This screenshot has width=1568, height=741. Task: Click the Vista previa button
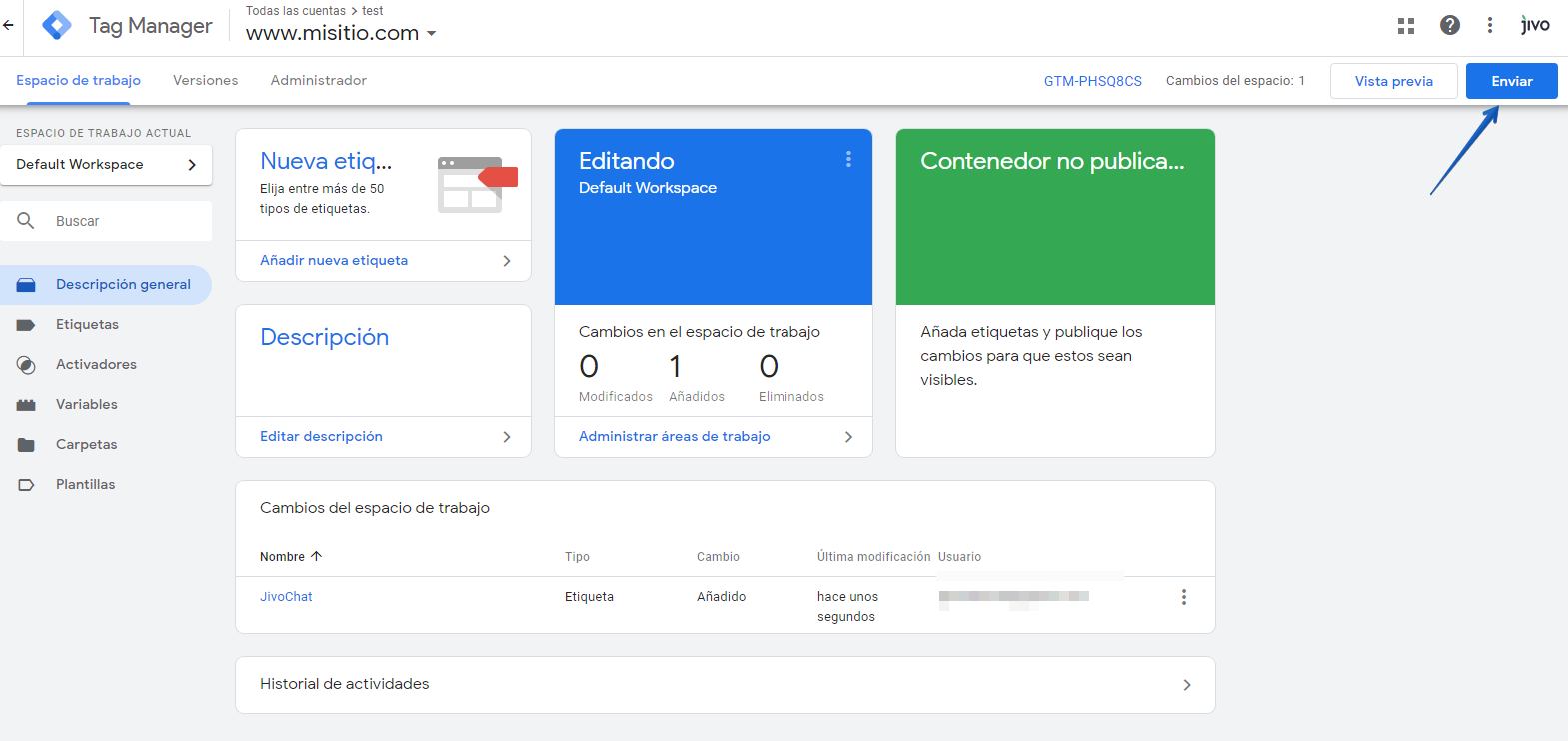tap(1393, 81)
